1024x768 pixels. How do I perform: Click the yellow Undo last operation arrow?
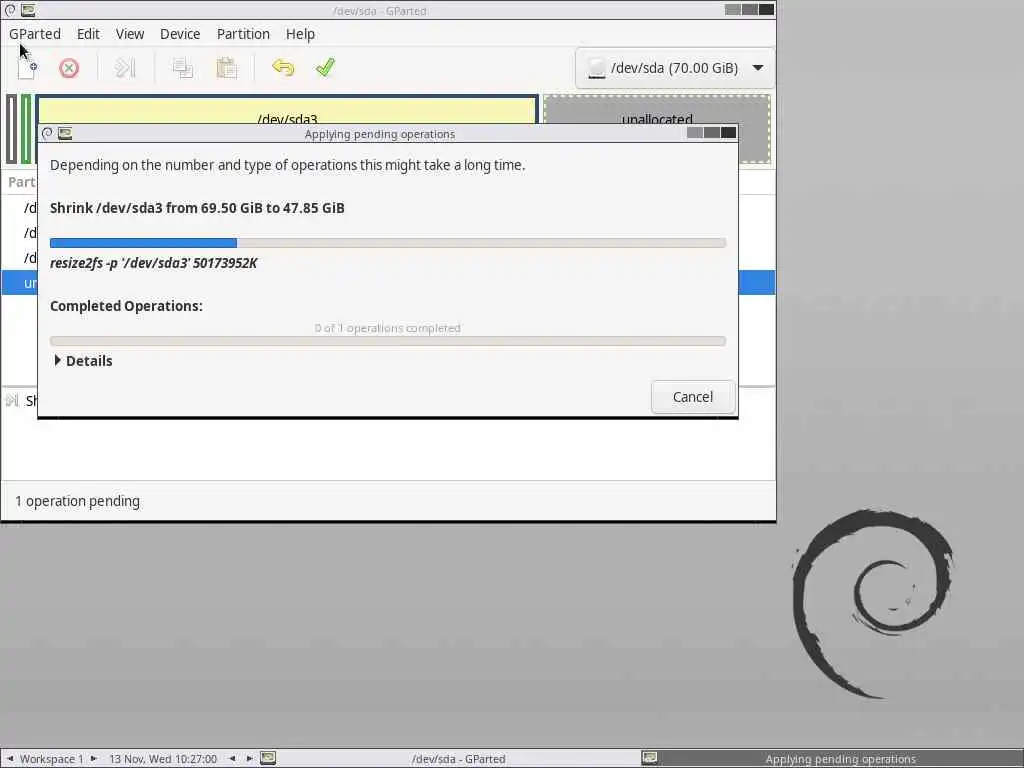283,68
